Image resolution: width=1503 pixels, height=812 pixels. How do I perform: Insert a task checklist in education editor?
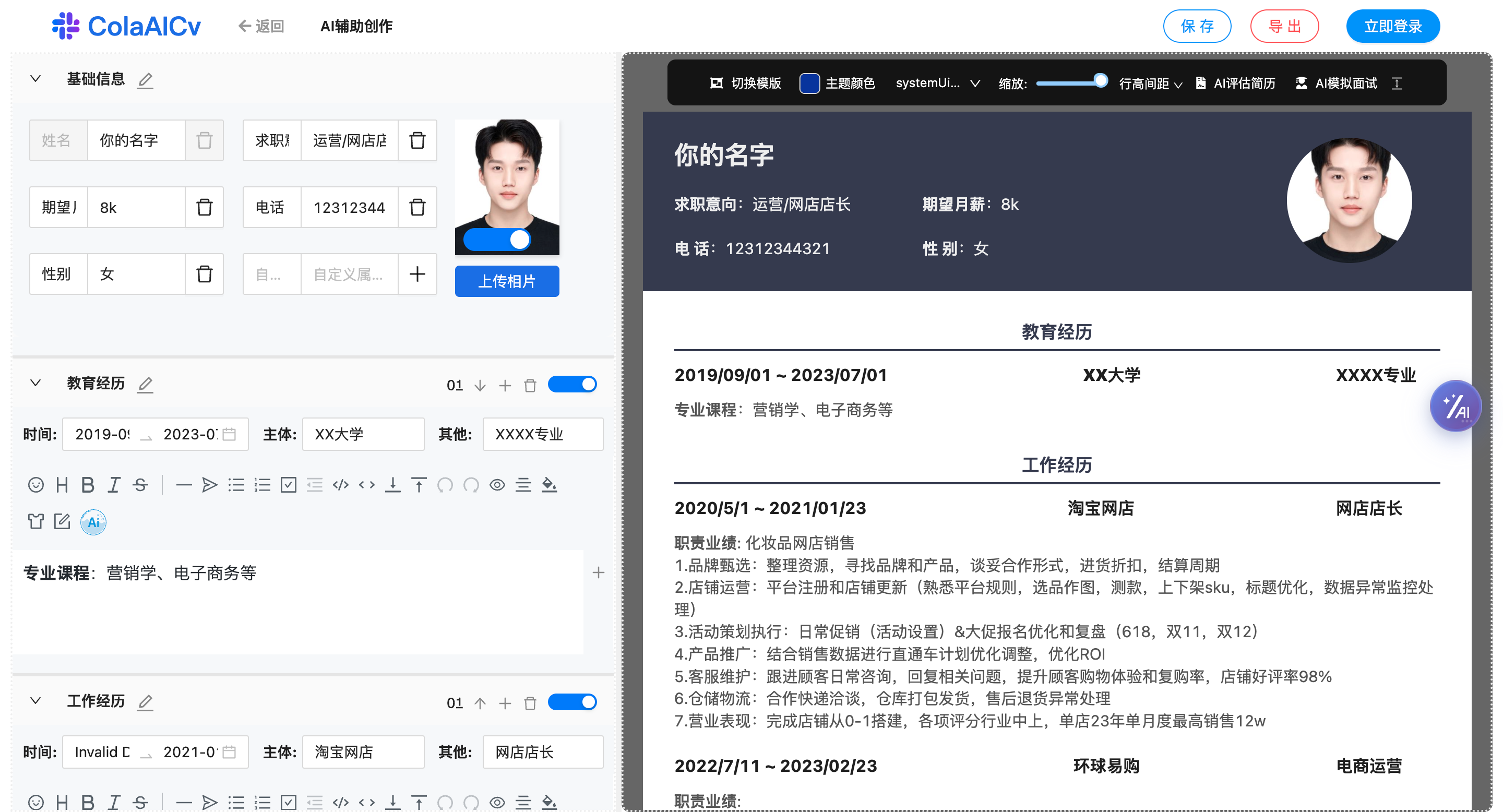(288, 485)
